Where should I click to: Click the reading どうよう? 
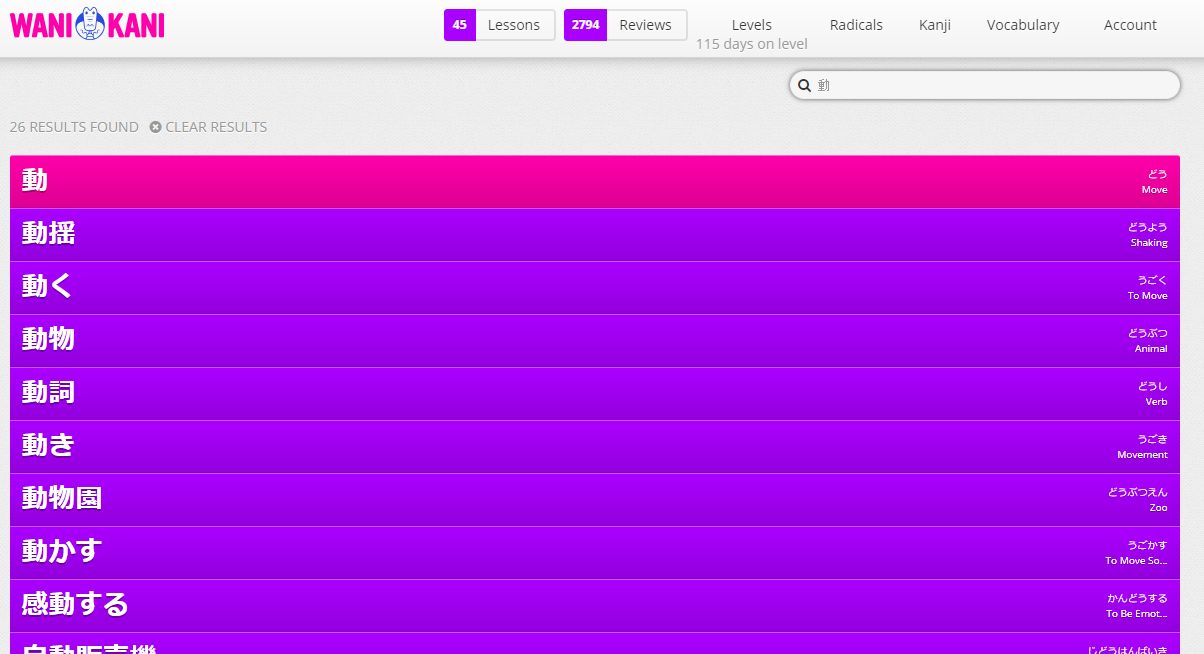1148,227
